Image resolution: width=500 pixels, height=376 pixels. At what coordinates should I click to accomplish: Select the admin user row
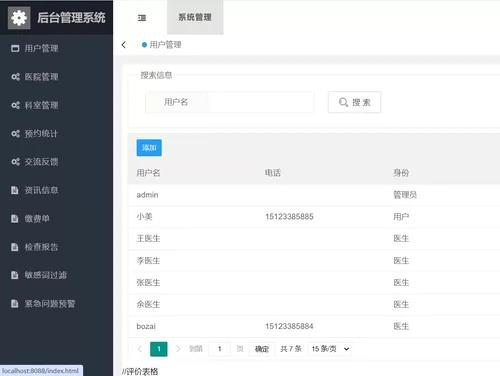(314, 195)
